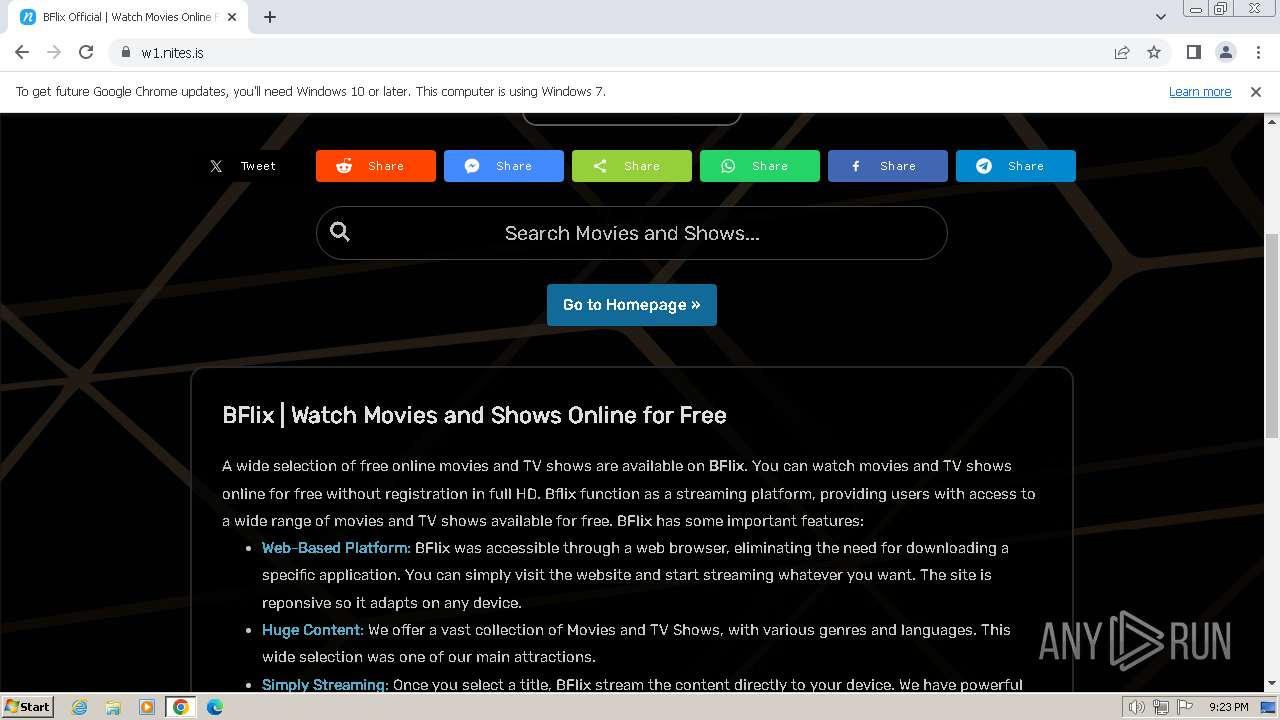1280x720 pixels.
Task: Open Microsoft Edge from the taskbar
Action: (x=215, y=707)
